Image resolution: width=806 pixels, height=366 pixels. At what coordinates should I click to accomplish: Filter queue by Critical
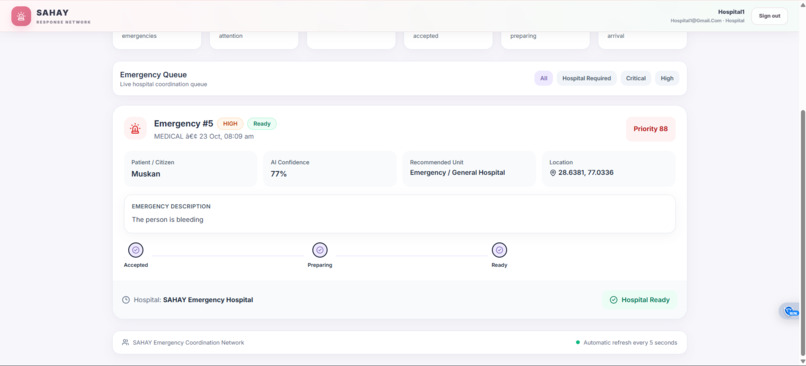636,79
